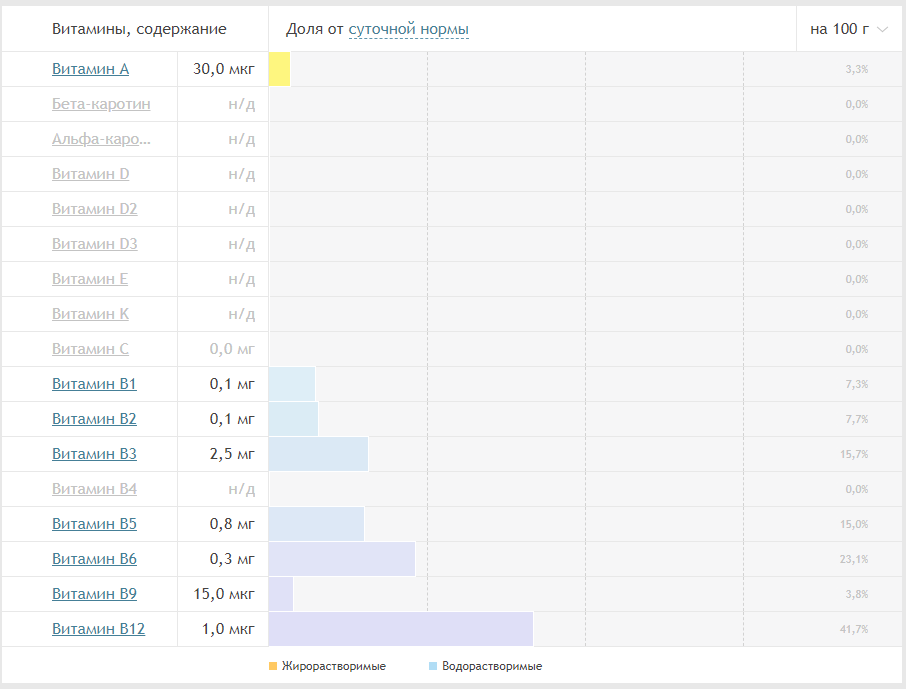Click the Жирорастворимые legend swatch
The width and height of the screenshot is (906, 689).
tap(273, 666)
